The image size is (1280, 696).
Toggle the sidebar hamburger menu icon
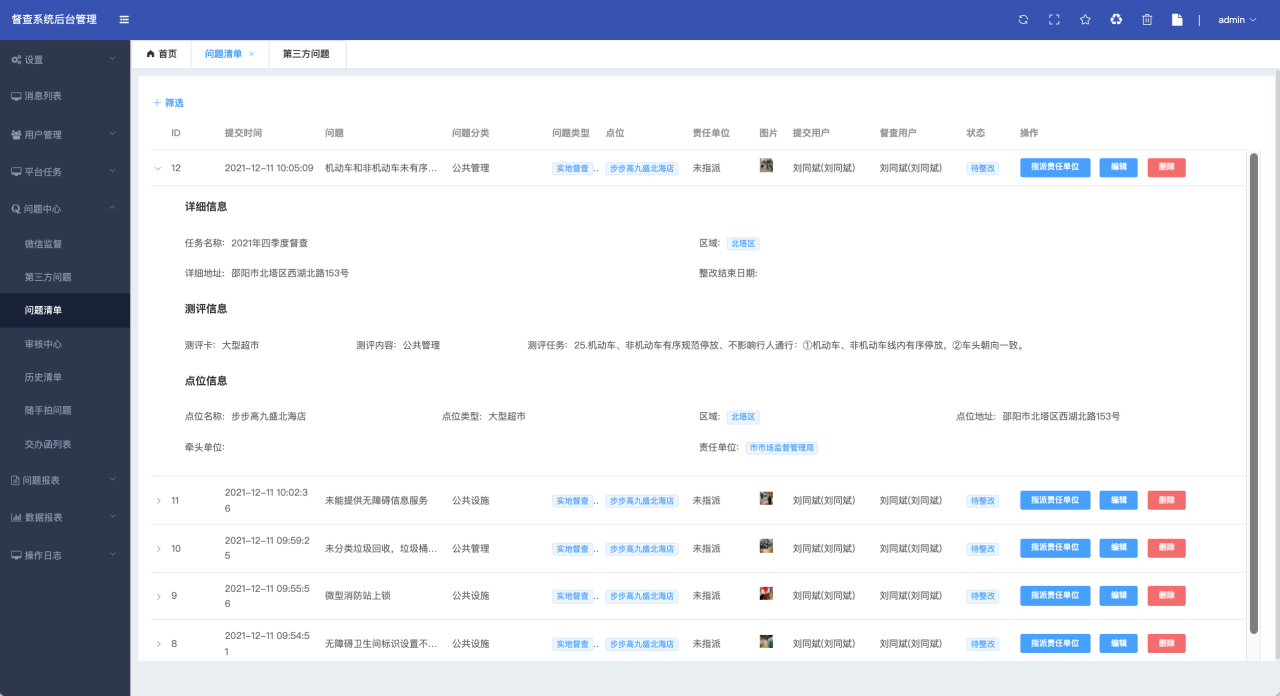(124, 20)
